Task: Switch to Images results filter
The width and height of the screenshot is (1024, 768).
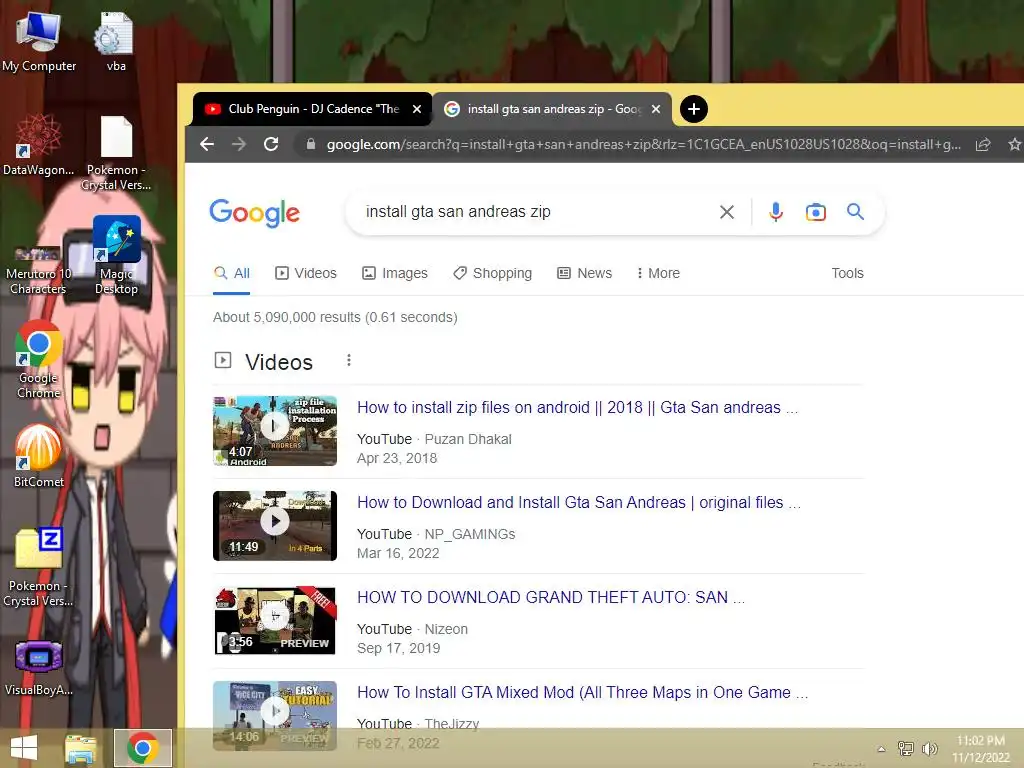Action: (395, 273)
